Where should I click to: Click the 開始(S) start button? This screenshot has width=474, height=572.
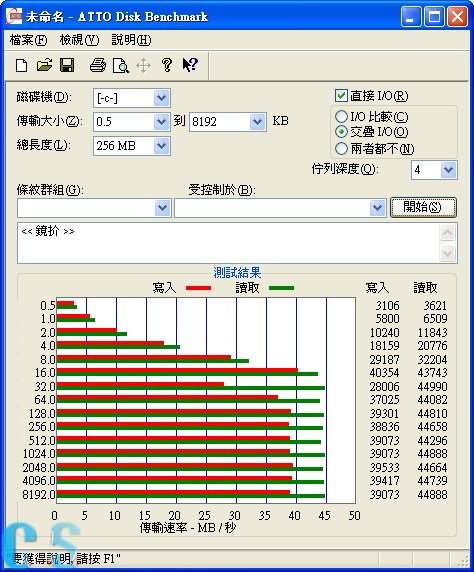(423, 207)
